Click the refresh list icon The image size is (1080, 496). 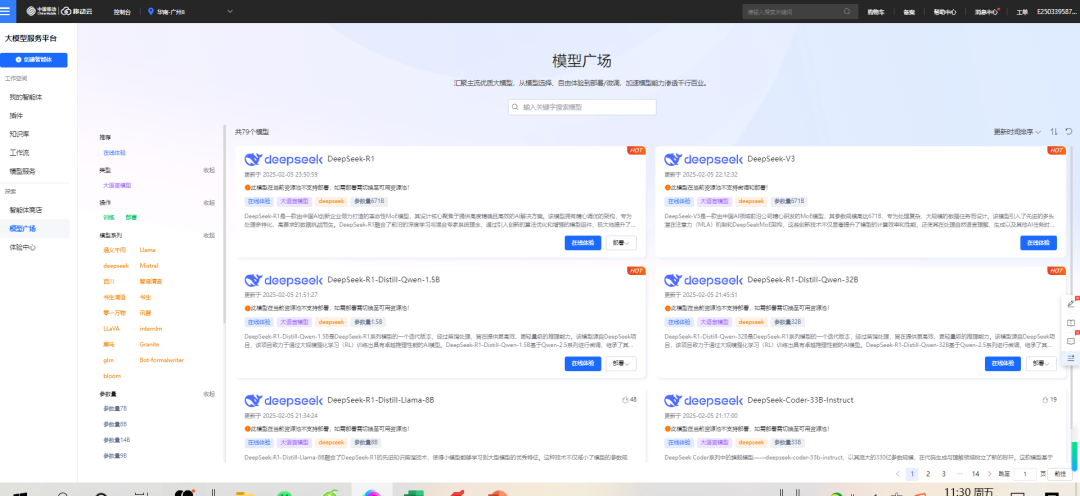pyautogui.click(x=1069, y=132)
